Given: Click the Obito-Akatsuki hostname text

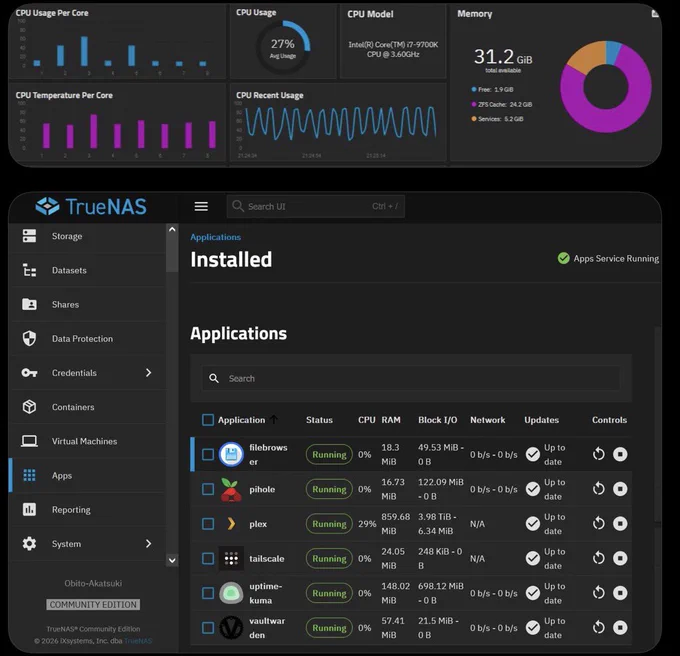Looking at the screenshot, I should (x=93, y=583).
